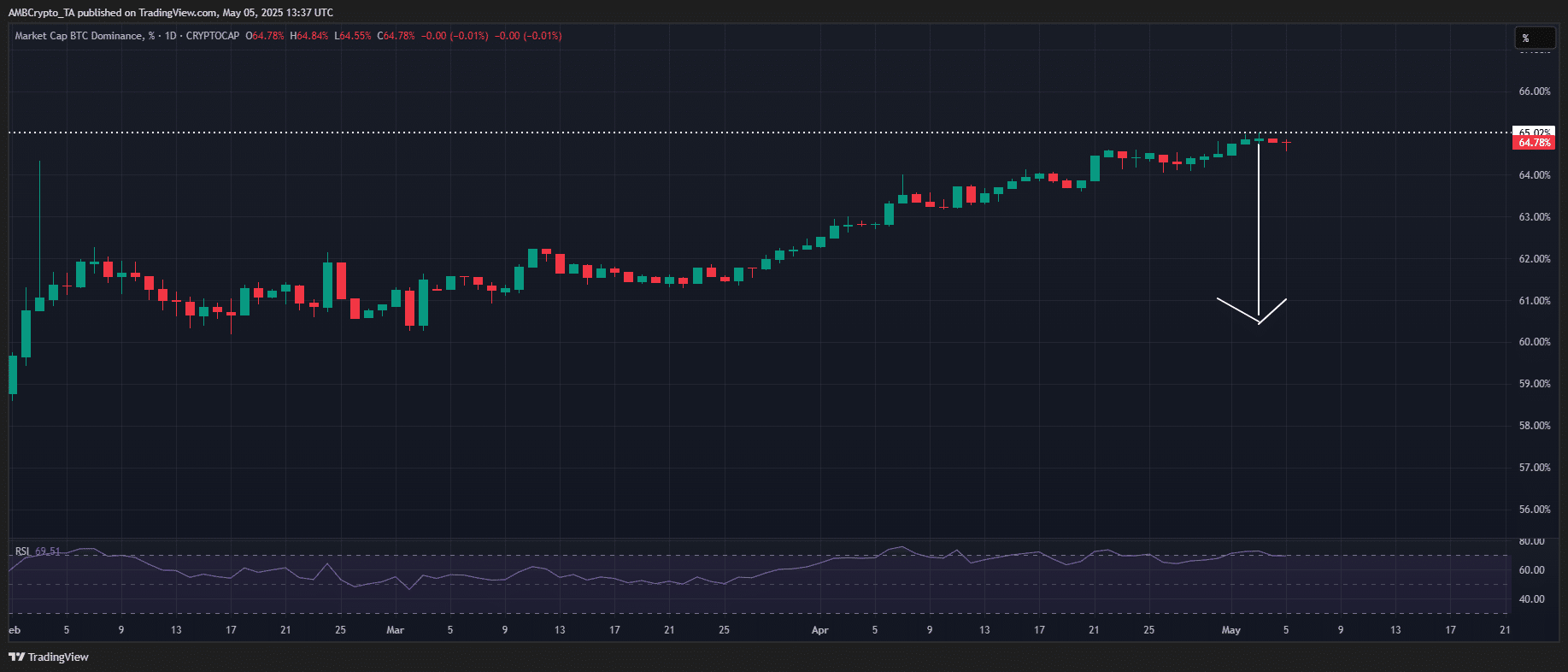Viewport: 1568px width, 672px height.
Task: Select the 1D interval label in legend
Action: pyautogui.click(x=170, y=36)
